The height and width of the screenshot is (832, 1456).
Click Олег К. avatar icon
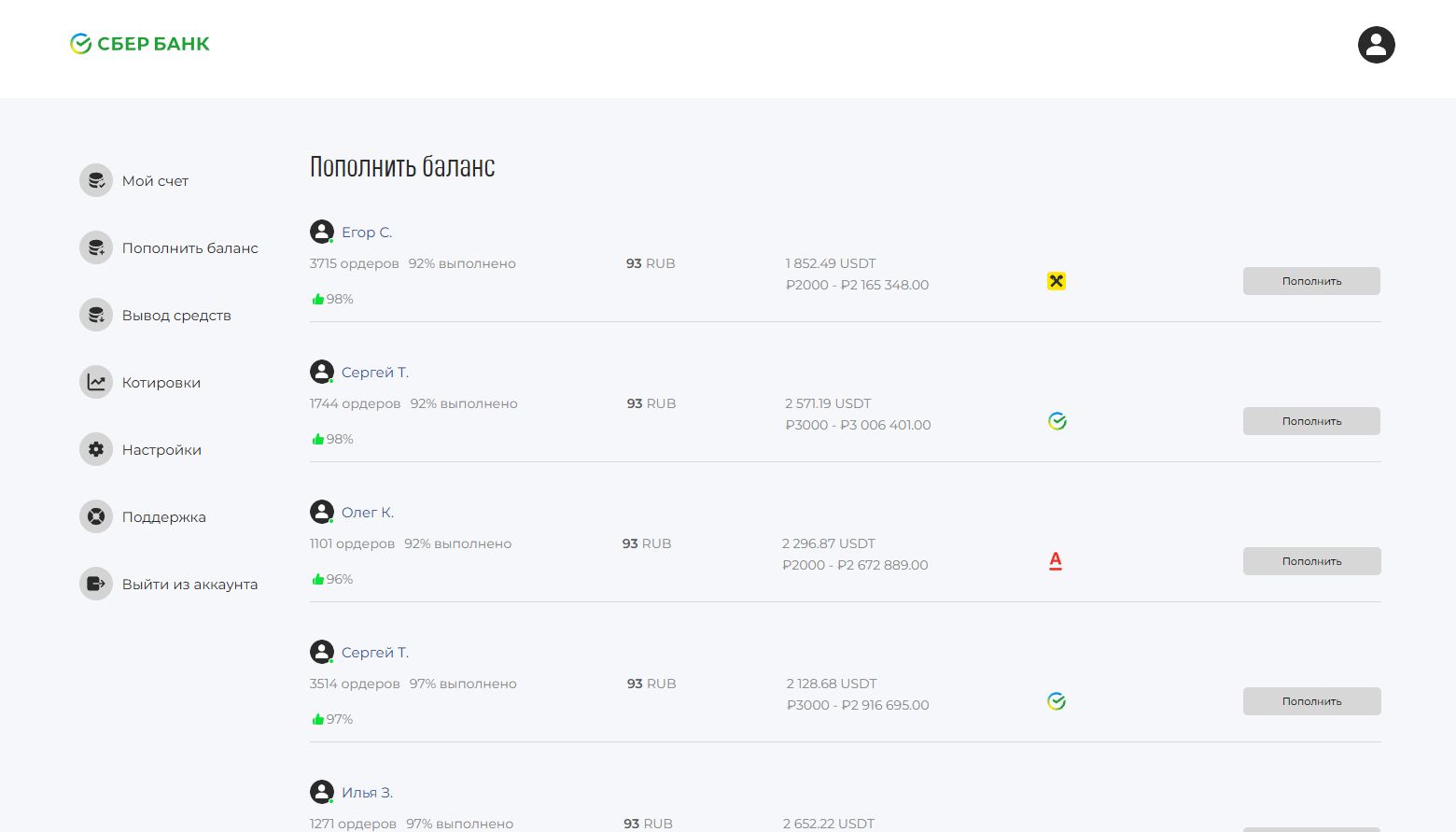coord(322,512)
